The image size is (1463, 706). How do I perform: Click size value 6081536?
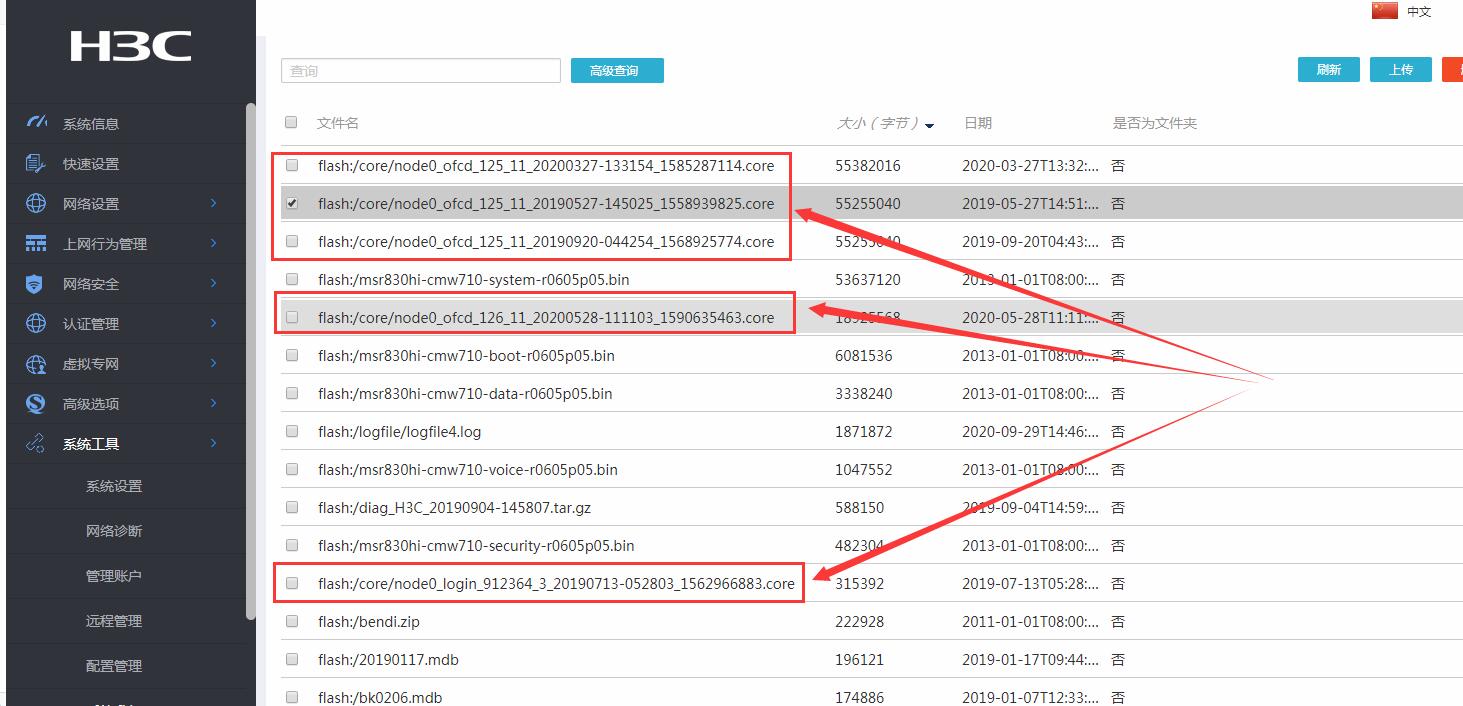coord(864,355)
